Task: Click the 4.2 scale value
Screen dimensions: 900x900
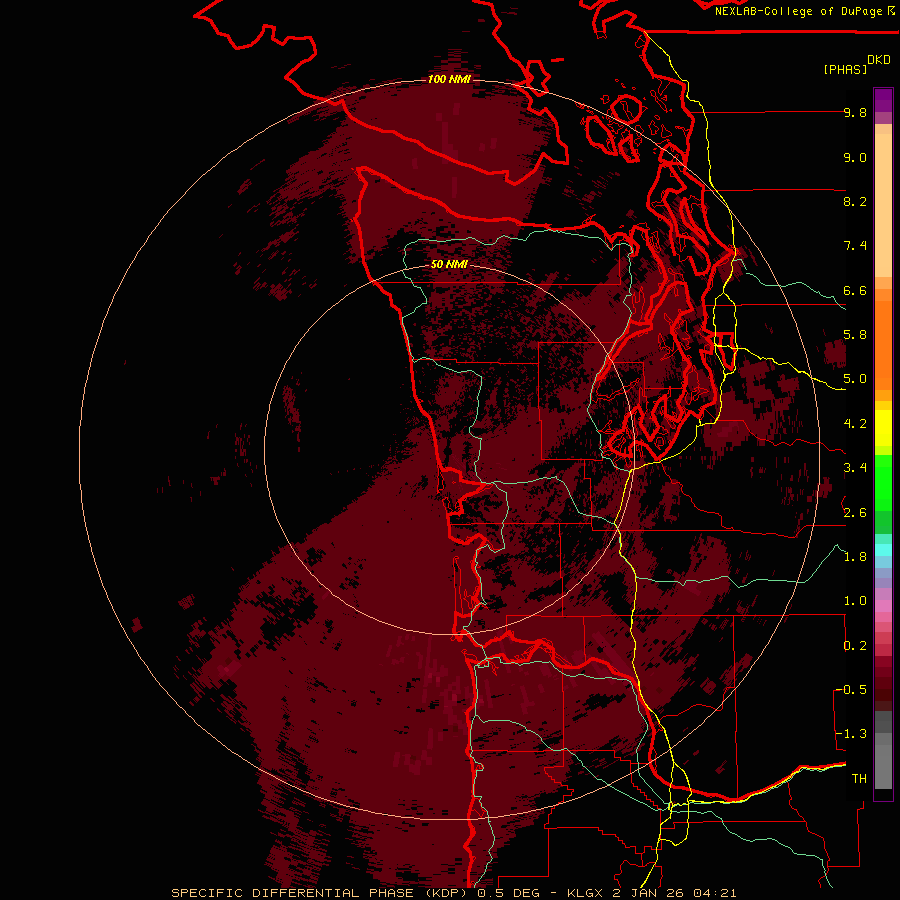Action: [x=855, y=424]
